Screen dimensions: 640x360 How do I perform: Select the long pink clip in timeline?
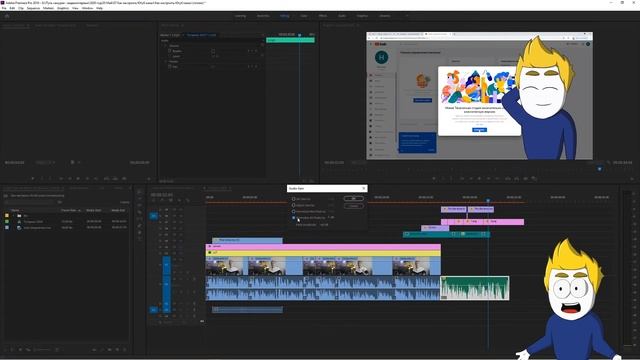[323, 247]
